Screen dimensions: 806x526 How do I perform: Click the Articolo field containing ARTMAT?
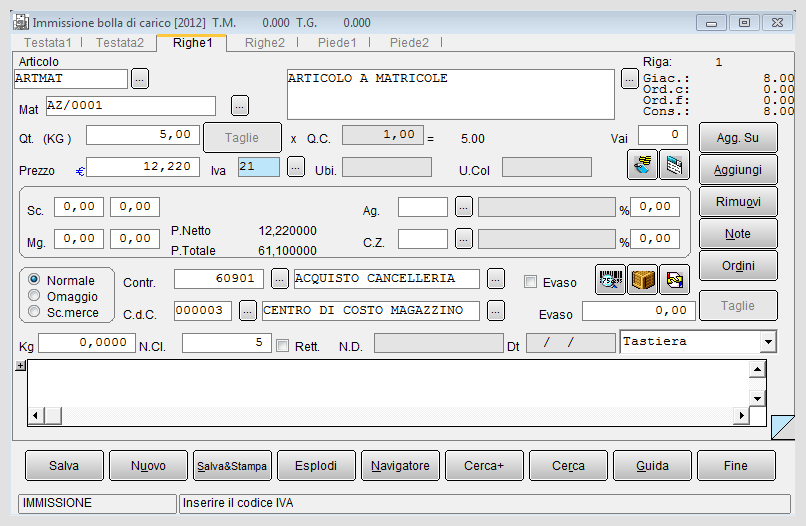[71, 79]
